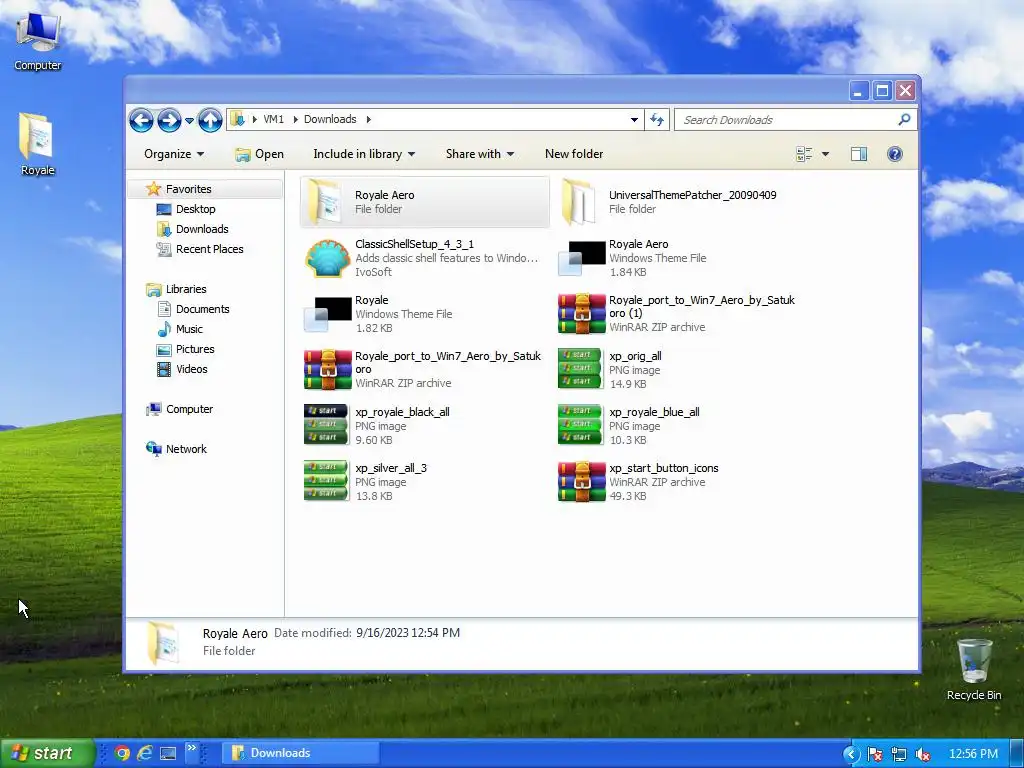Expand quick launch overflow chevron
Viewport: 1024px width, 768px height.
click(x=191, y=749)
